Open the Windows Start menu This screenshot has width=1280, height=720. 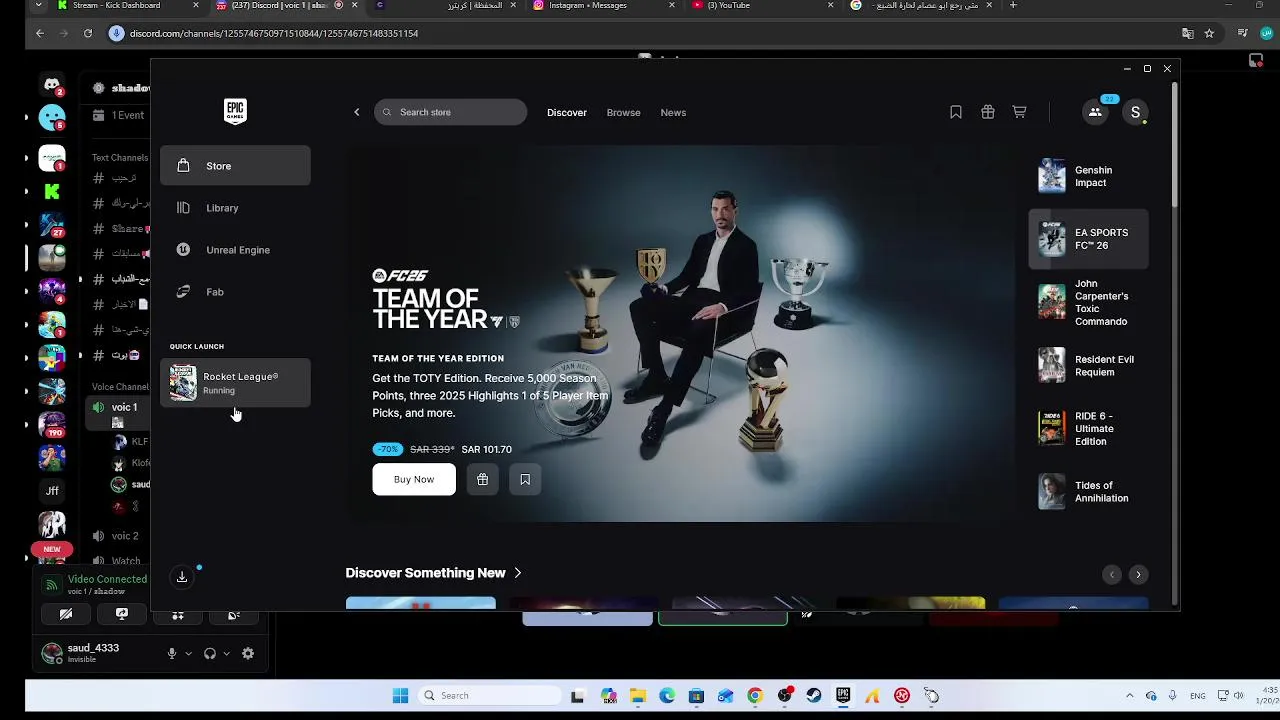pyautogui.click(x=400, y=696)
